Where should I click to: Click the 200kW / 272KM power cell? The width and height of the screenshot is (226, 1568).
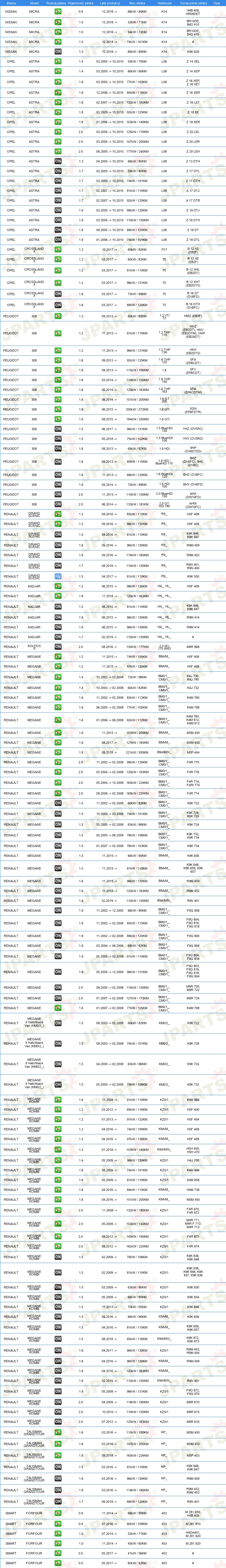tap(137, 409)
